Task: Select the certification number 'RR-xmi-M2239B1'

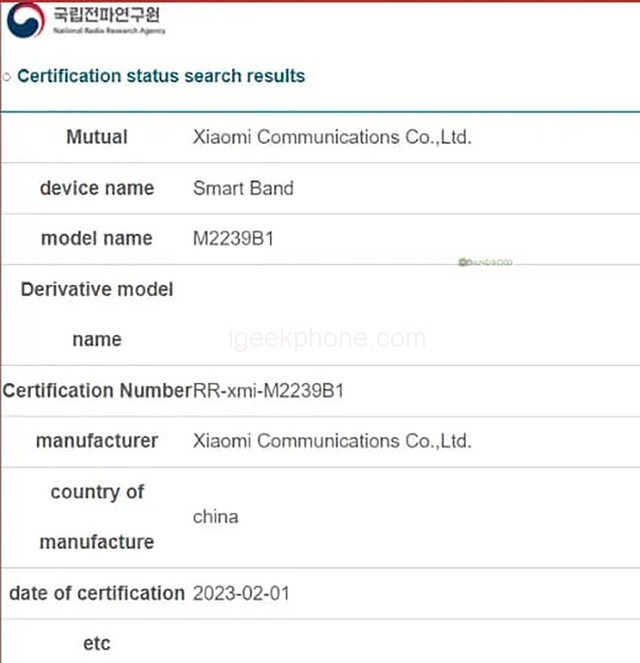Action: click(268, 391)
